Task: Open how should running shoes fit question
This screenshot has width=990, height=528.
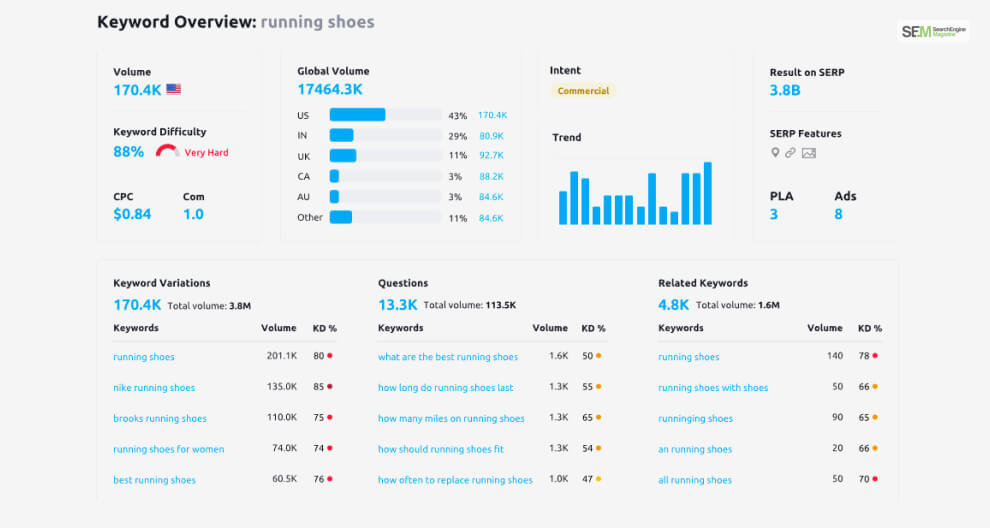Action: (x=441, y=449)
